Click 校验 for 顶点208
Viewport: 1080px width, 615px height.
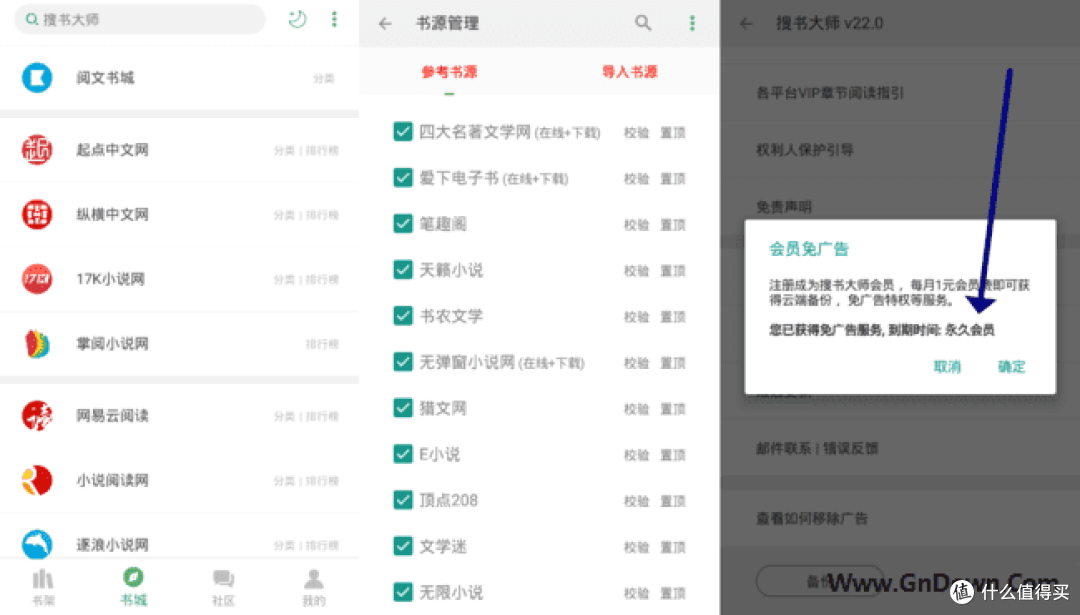636,501
